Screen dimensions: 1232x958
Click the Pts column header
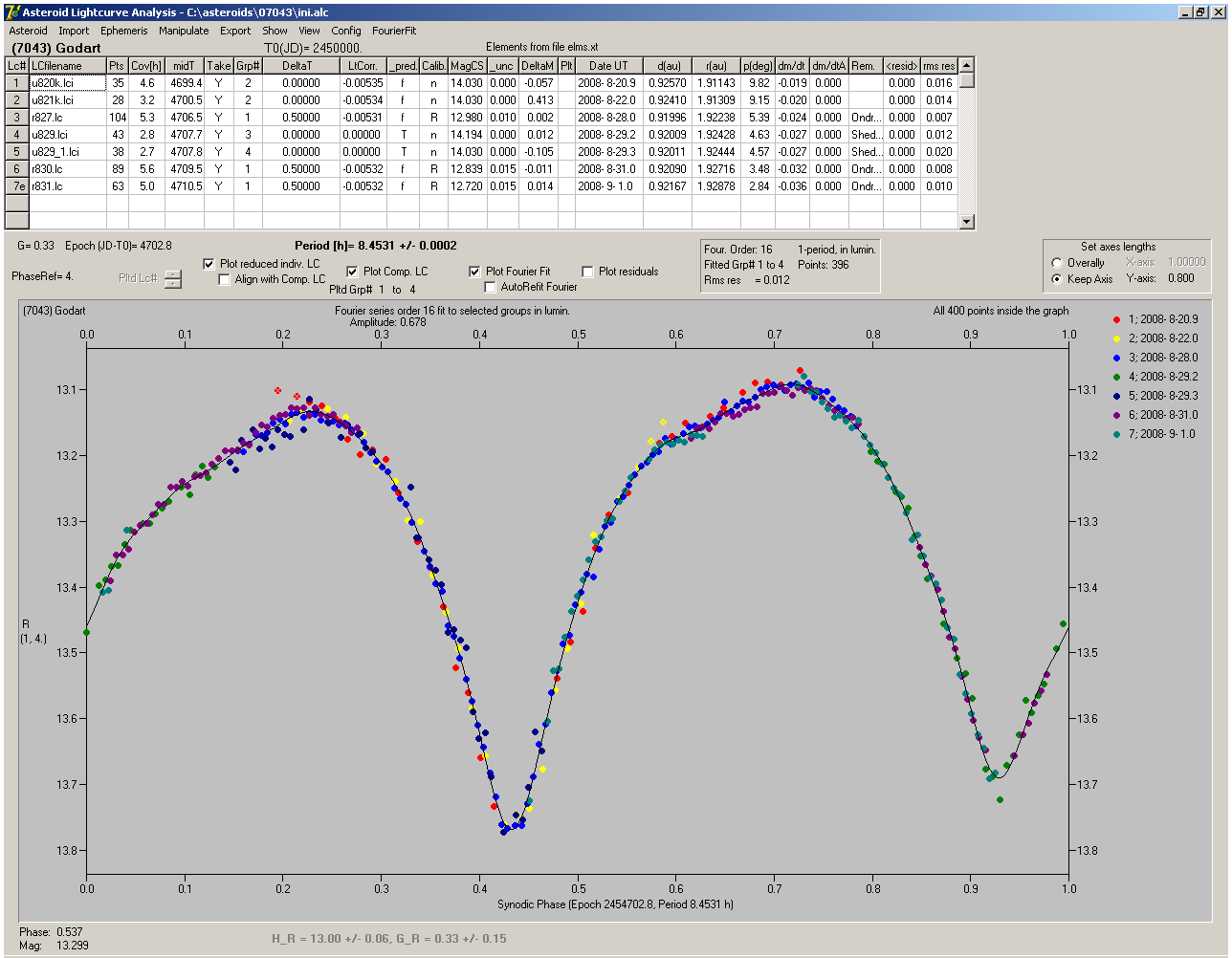click(117, 66)
